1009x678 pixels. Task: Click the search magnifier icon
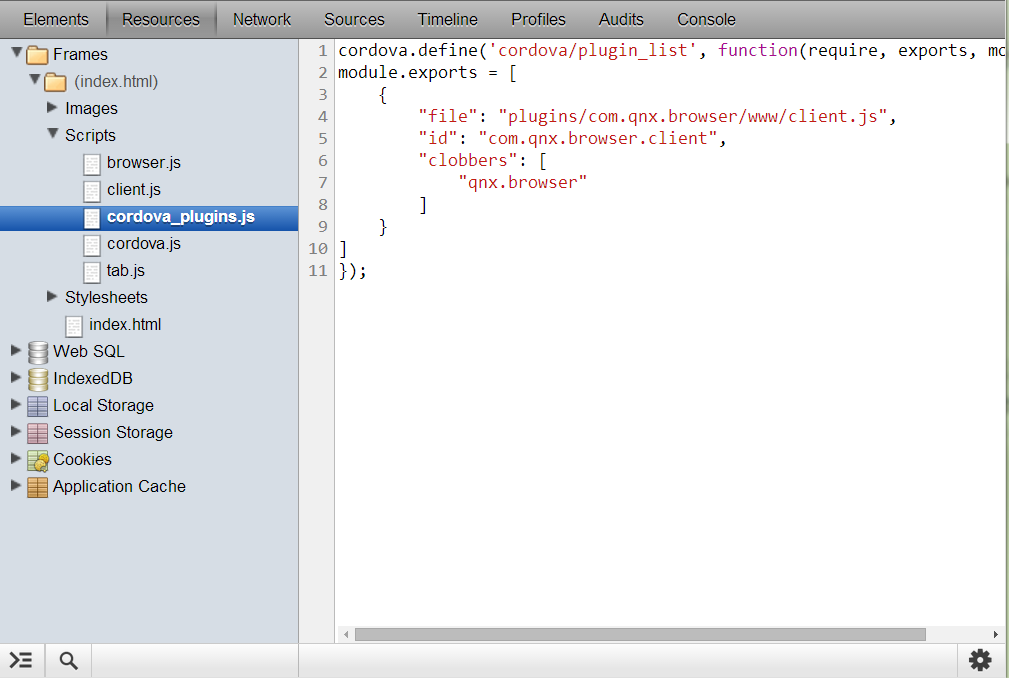[x=68, y=660]
